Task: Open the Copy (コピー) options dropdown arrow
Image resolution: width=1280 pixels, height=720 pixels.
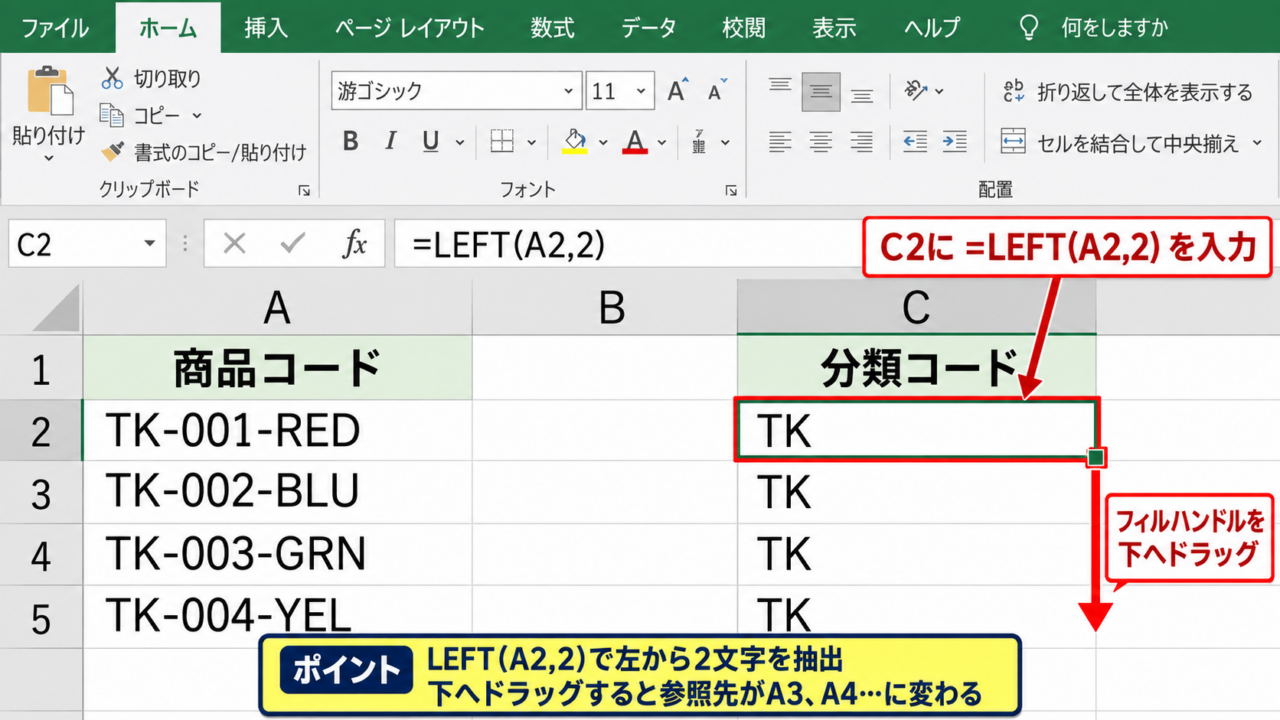Action: pos(196,116)
